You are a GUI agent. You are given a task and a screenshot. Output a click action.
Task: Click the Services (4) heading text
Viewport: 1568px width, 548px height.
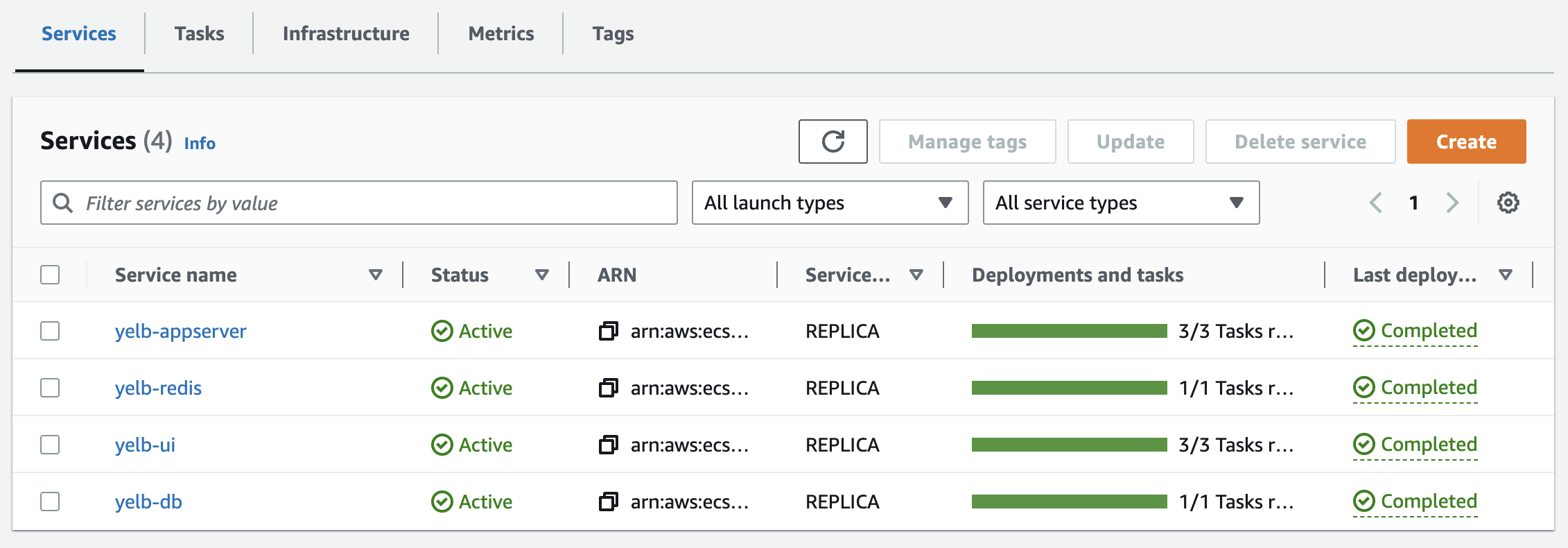[x=106, y=141]
